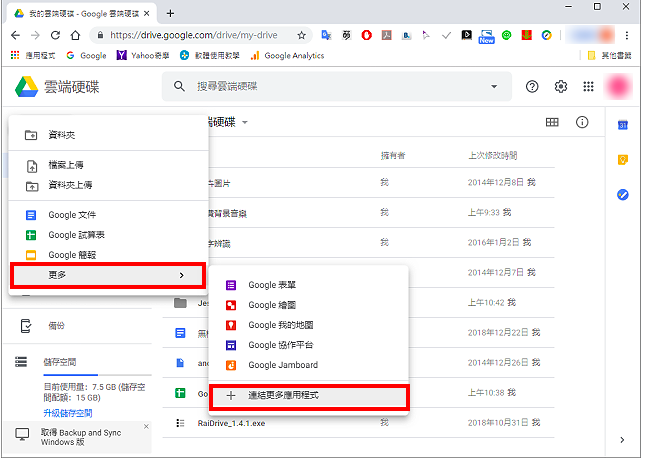Open the Google apps grid icon
The height and width of the screenshot is (463, 655).
(x=588, y=86)
